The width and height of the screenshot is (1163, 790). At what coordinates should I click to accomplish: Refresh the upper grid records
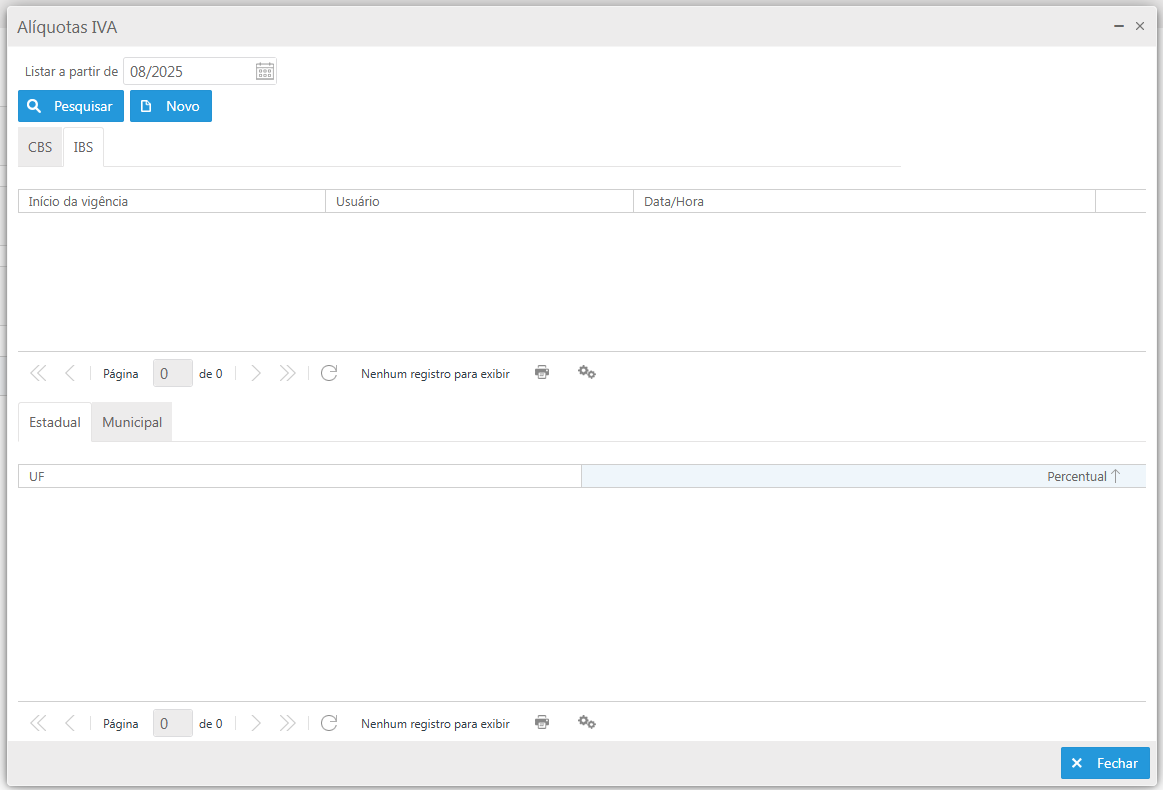coord(329,373)
